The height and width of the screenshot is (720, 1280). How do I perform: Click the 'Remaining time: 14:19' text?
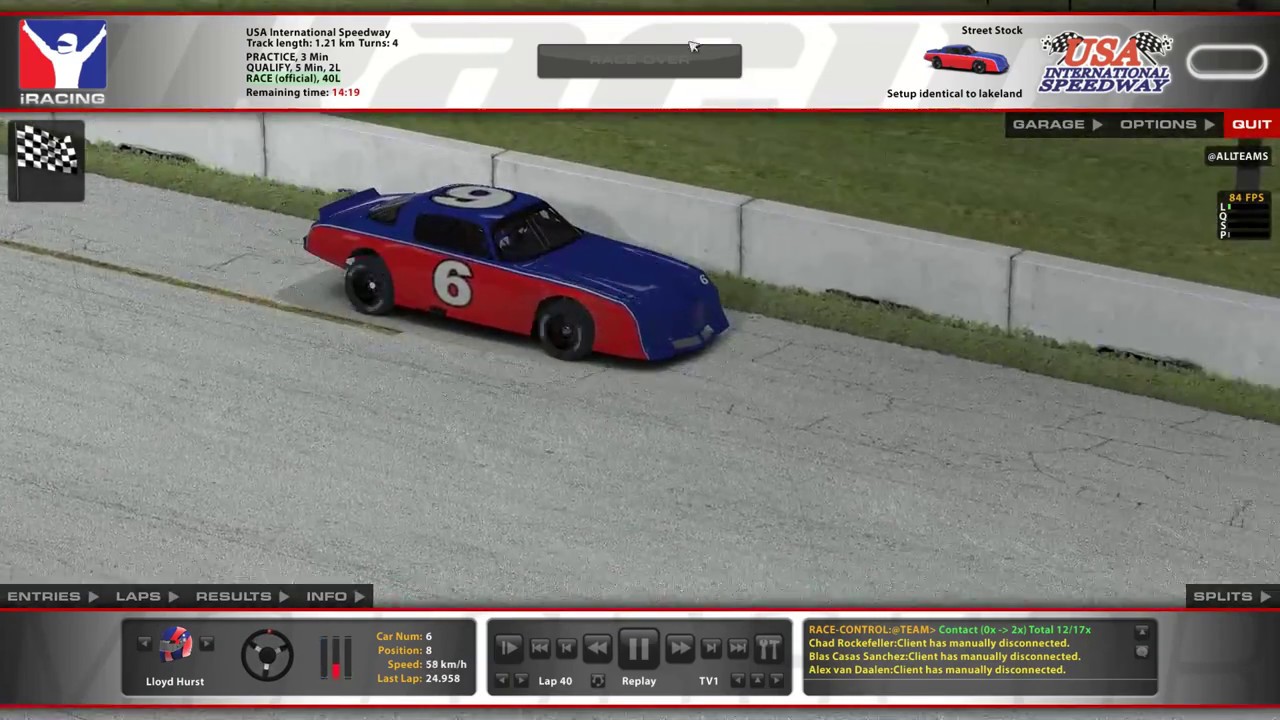(303, 92)
